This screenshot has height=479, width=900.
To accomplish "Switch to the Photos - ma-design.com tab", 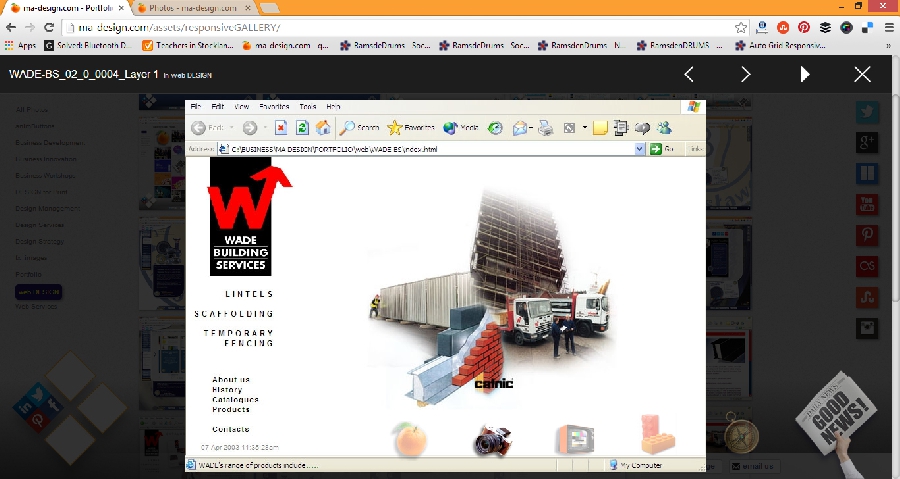I will coord(192,8).
